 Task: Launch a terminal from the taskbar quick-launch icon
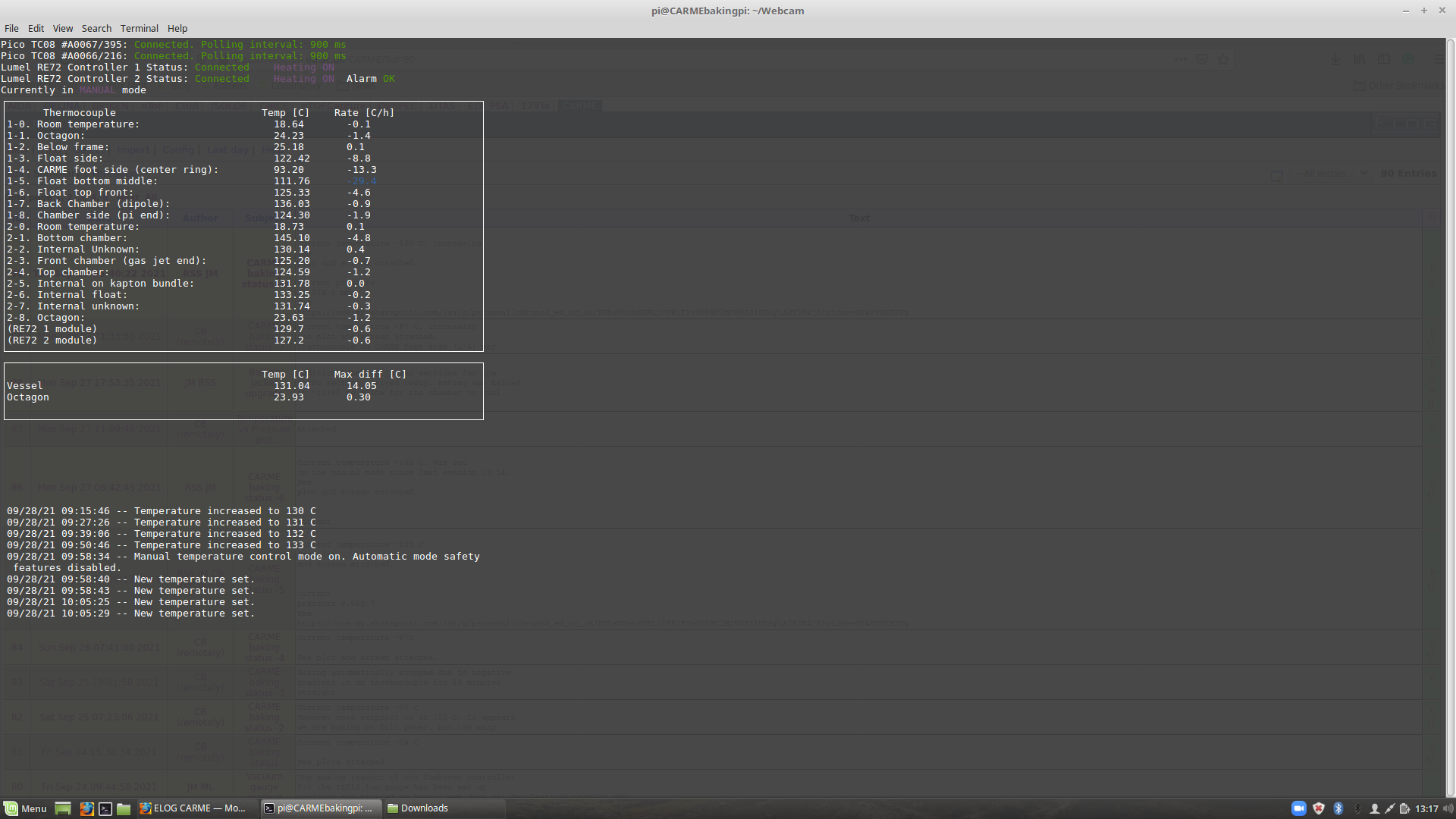(x=105, y=809)
